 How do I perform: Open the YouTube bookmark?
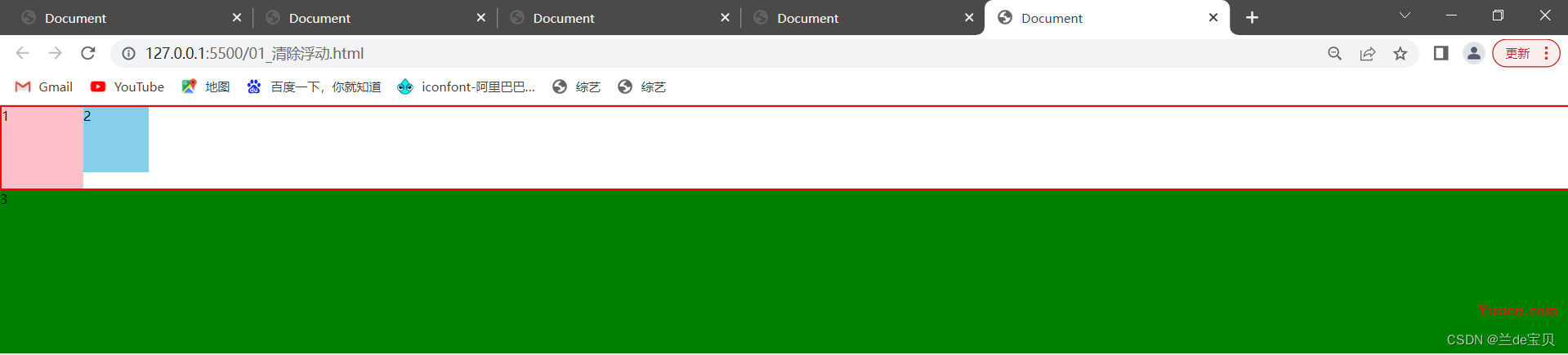127,87
